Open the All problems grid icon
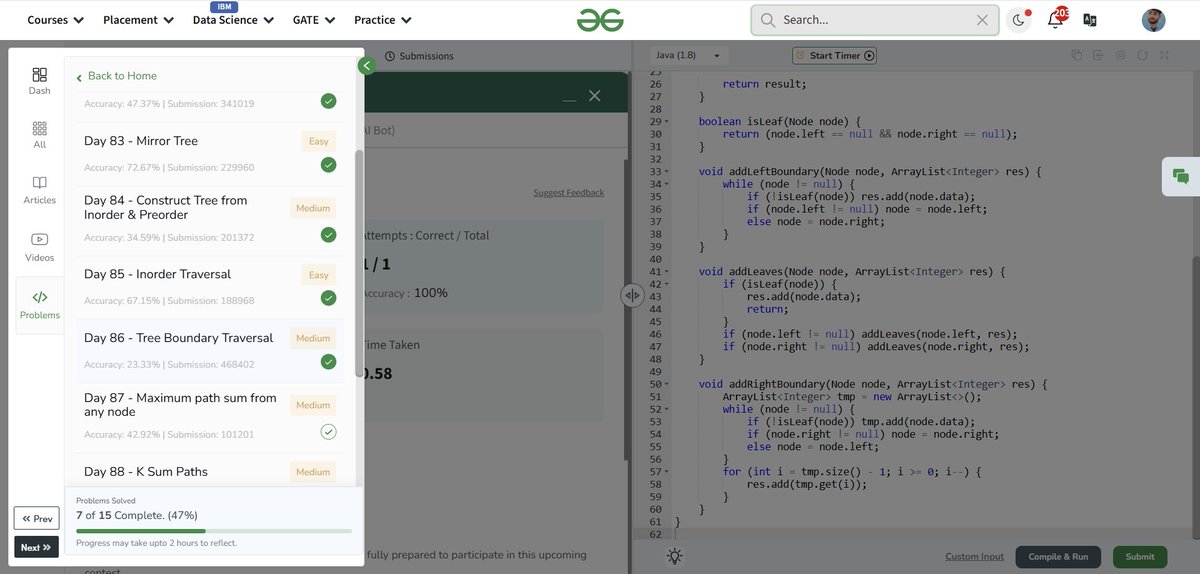This screenshot has width=1200, height=574. click(x=39, y=134)
